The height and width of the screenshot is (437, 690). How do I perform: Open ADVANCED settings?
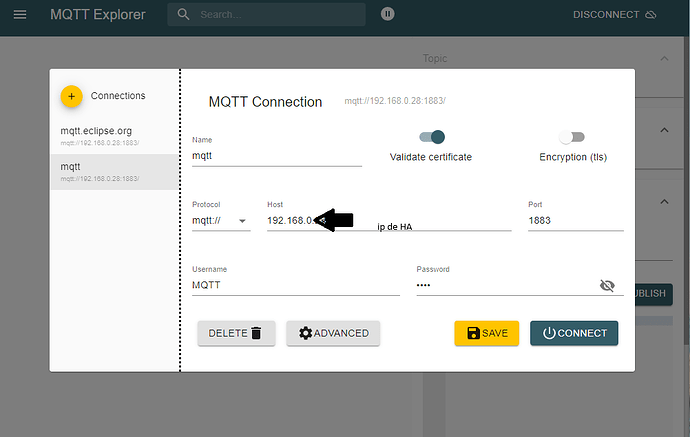pos(333,333)
